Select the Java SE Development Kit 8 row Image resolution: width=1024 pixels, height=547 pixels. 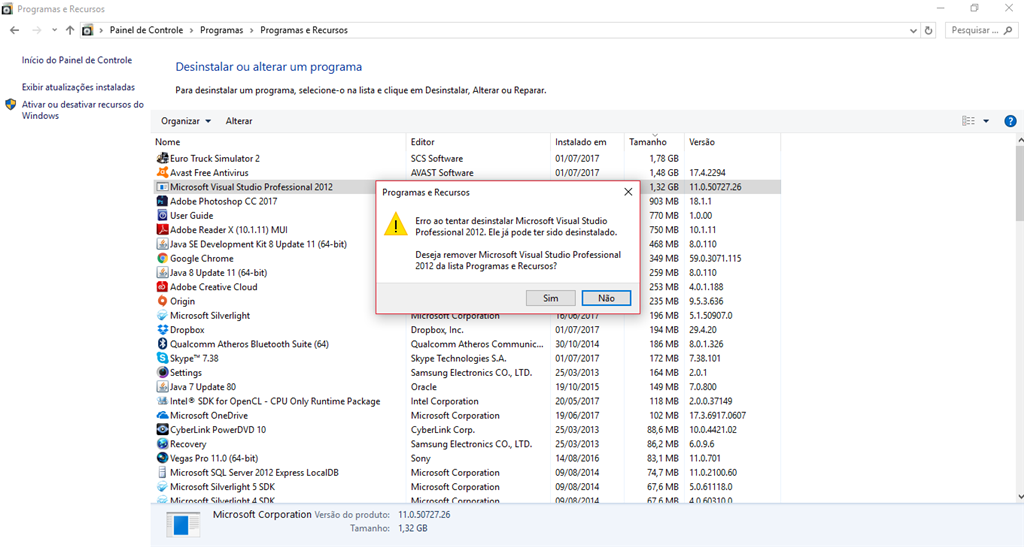point(467,244)
